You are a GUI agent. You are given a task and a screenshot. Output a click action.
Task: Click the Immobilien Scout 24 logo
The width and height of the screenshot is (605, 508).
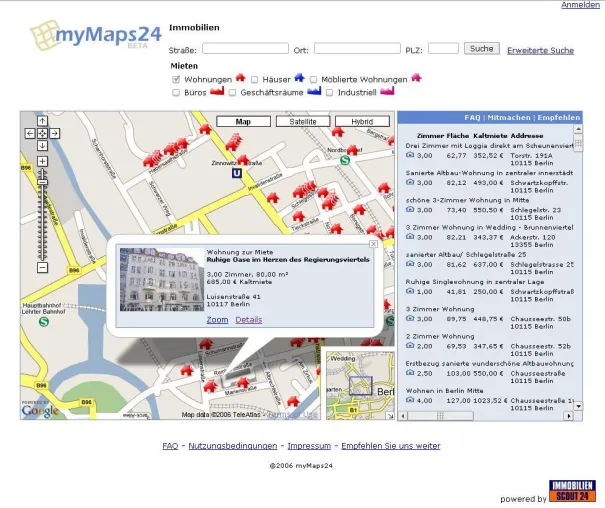pyautogui.click(x=572, y=491)
